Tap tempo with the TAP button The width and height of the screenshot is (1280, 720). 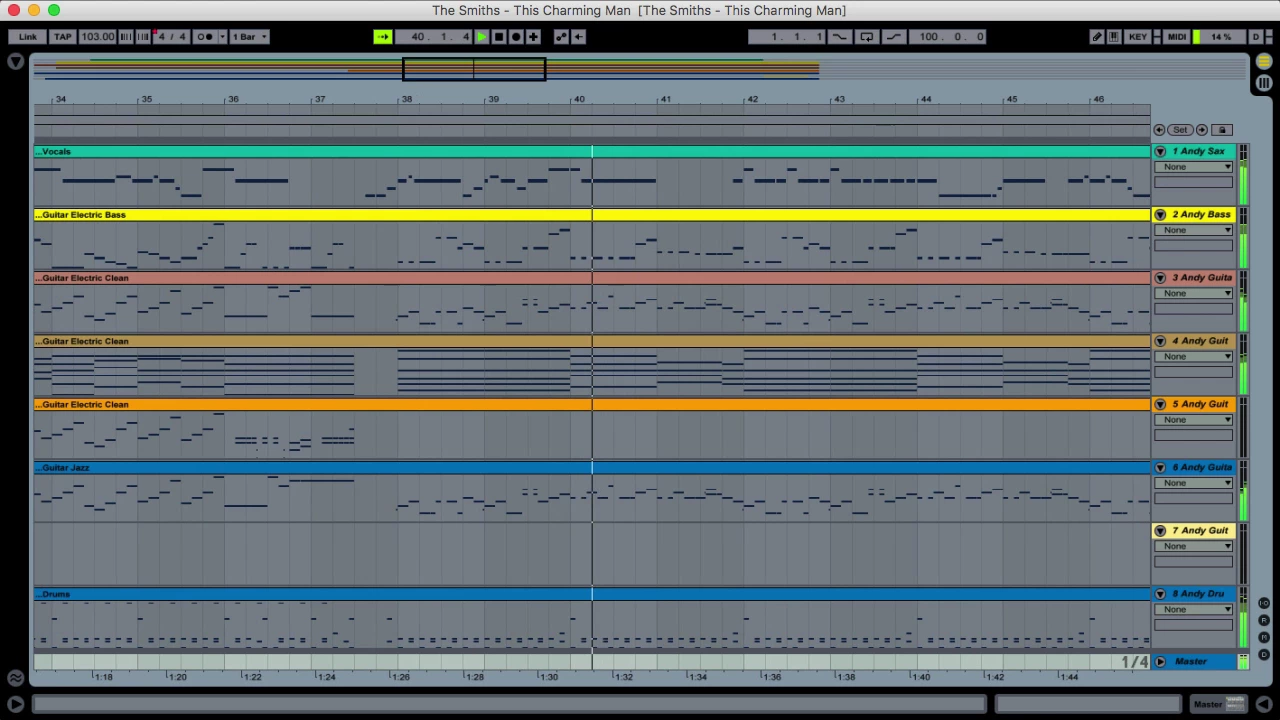point(62,37)
